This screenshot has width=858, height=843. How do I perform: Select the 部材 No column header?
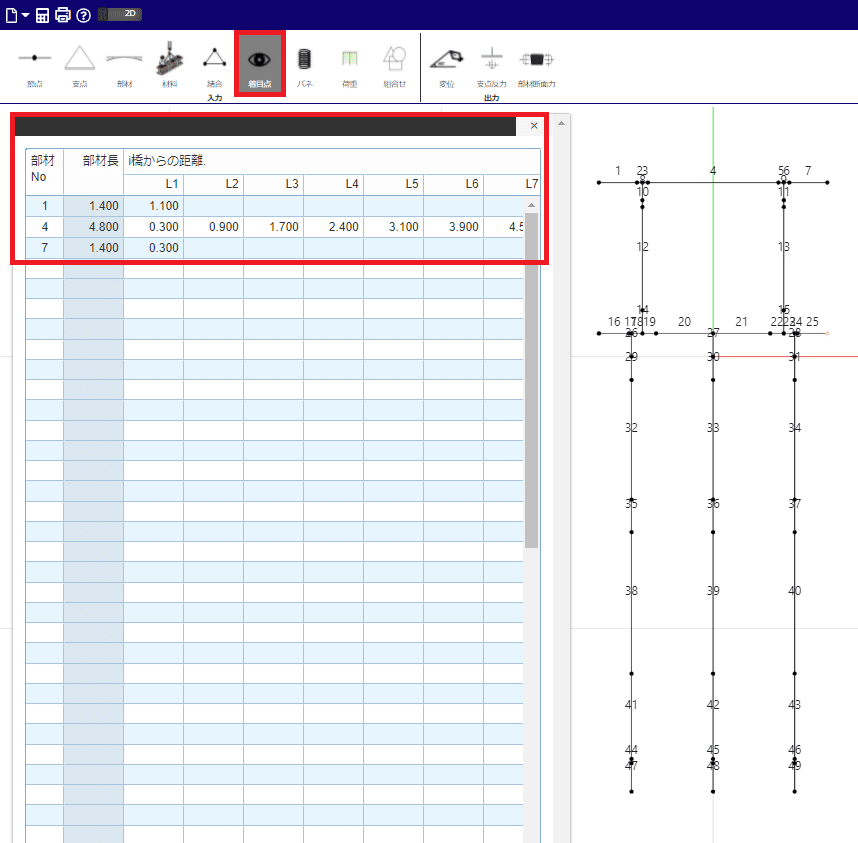pyautogui.click(x=44, y=171)
